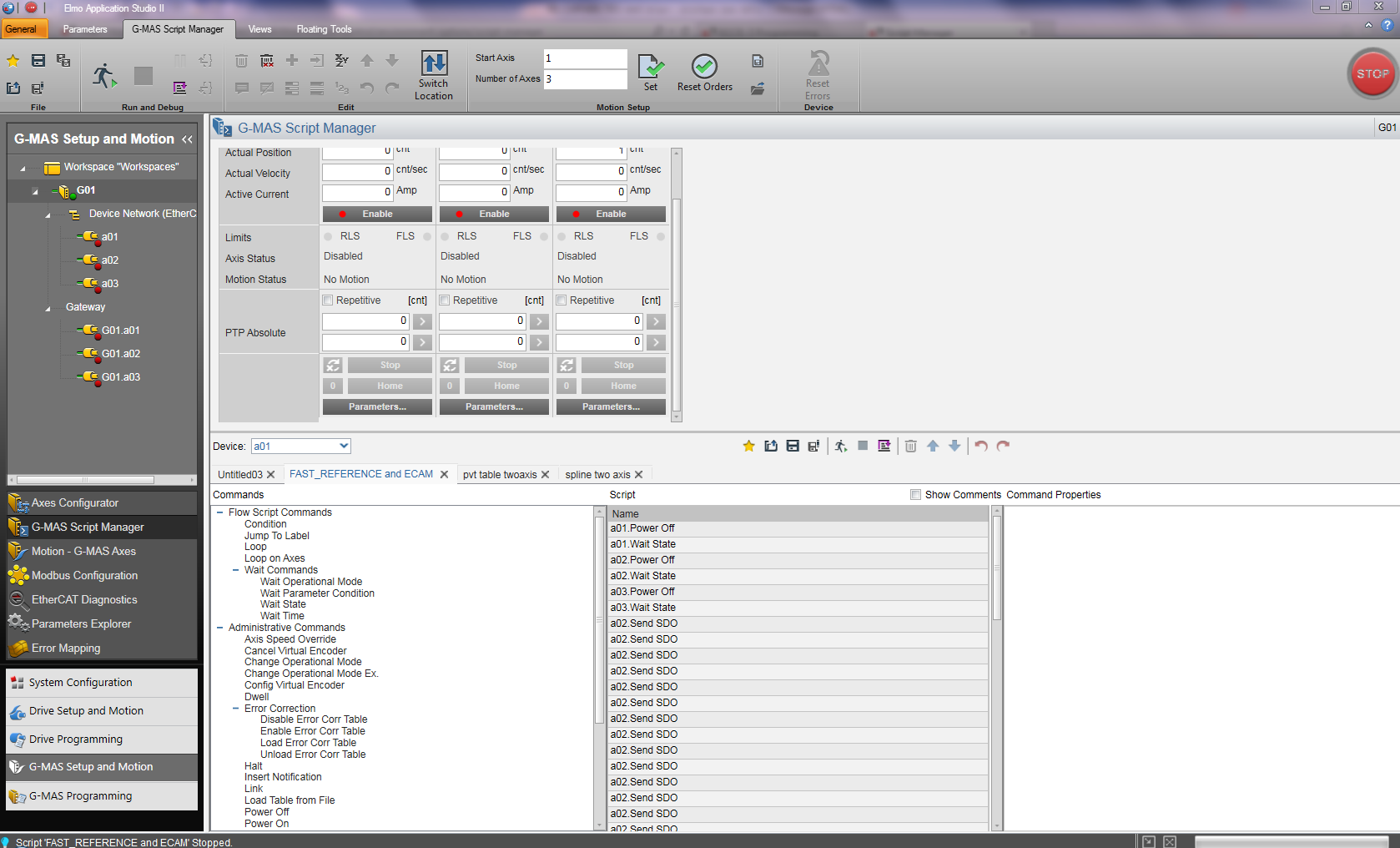
Task: Click the Start Axis input field
Action: [585, 58]
